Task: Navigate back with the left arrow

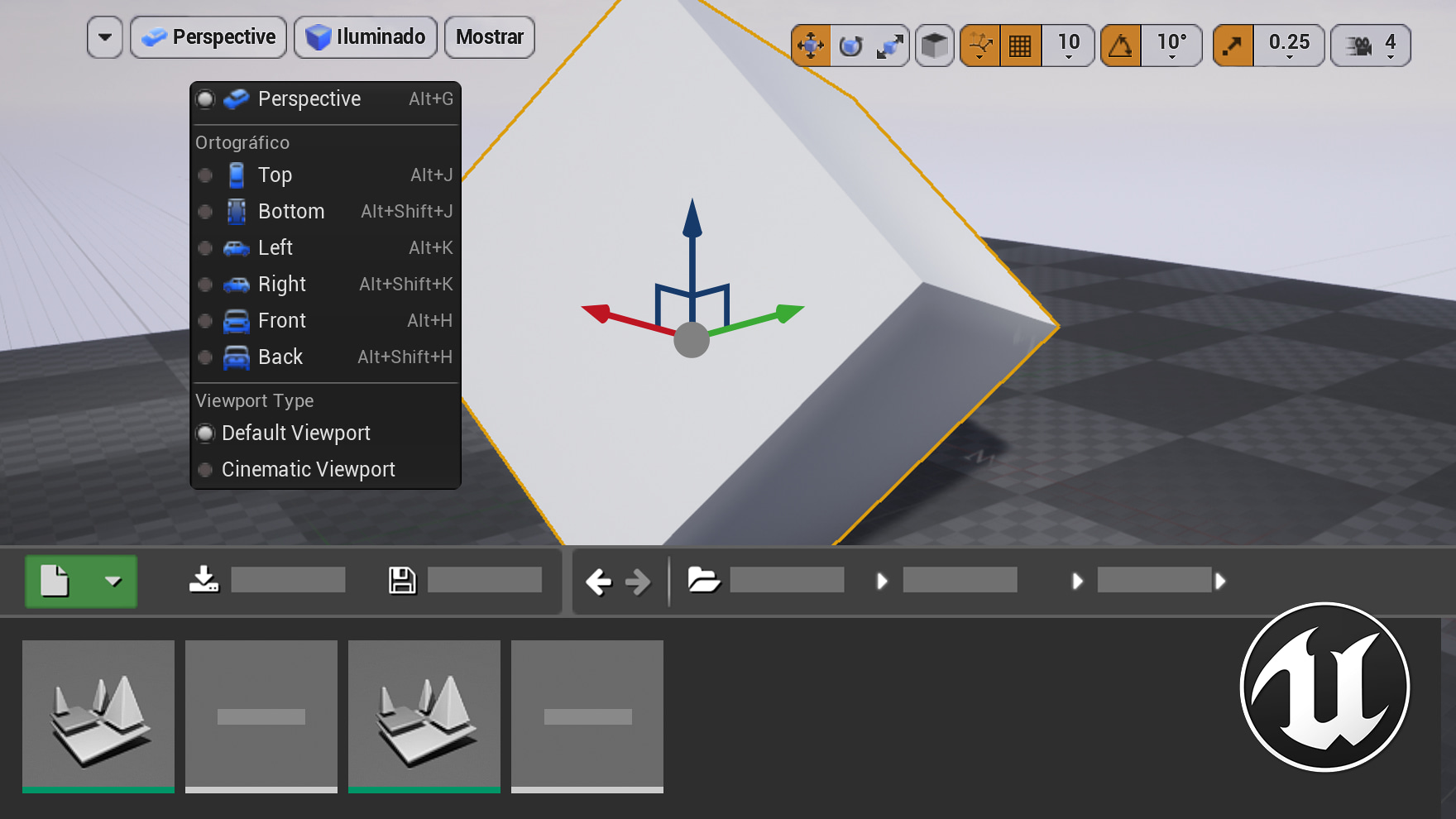Action: [598, 582]
